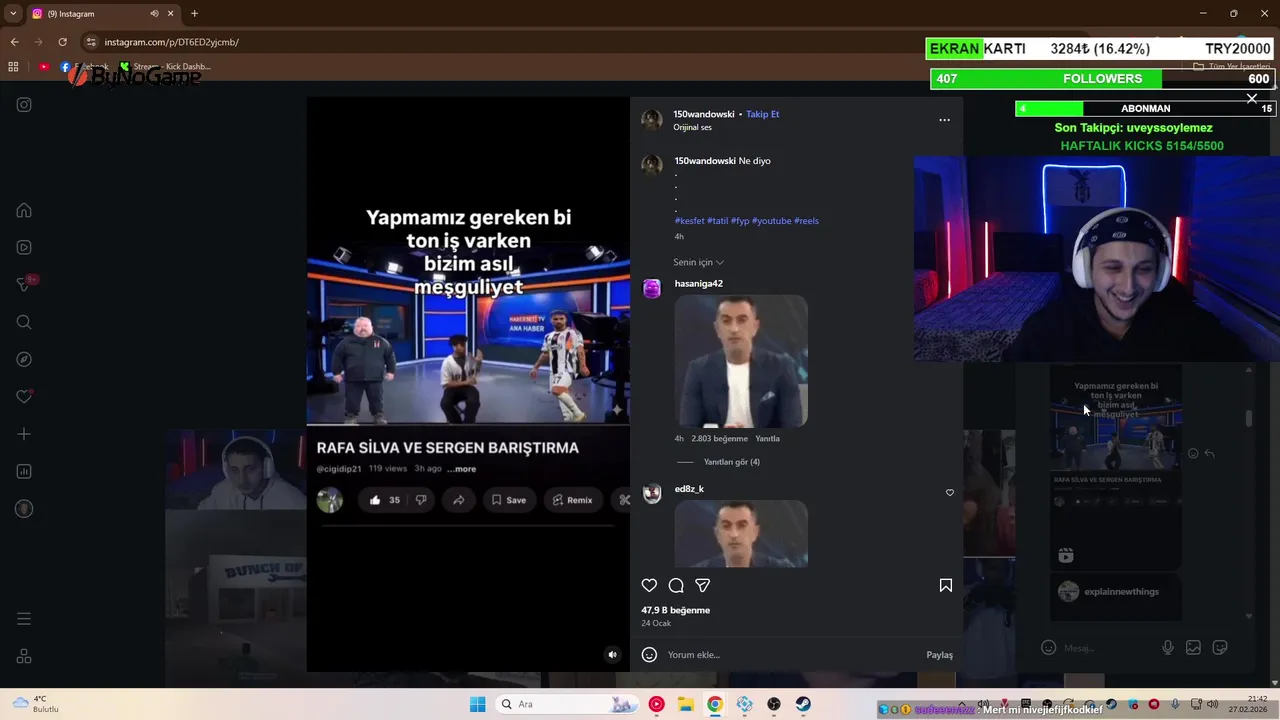This screenshot has width=1280, height=720.
Task: Open the hamburger More menu in sidebar
Action: pos(24,619)
